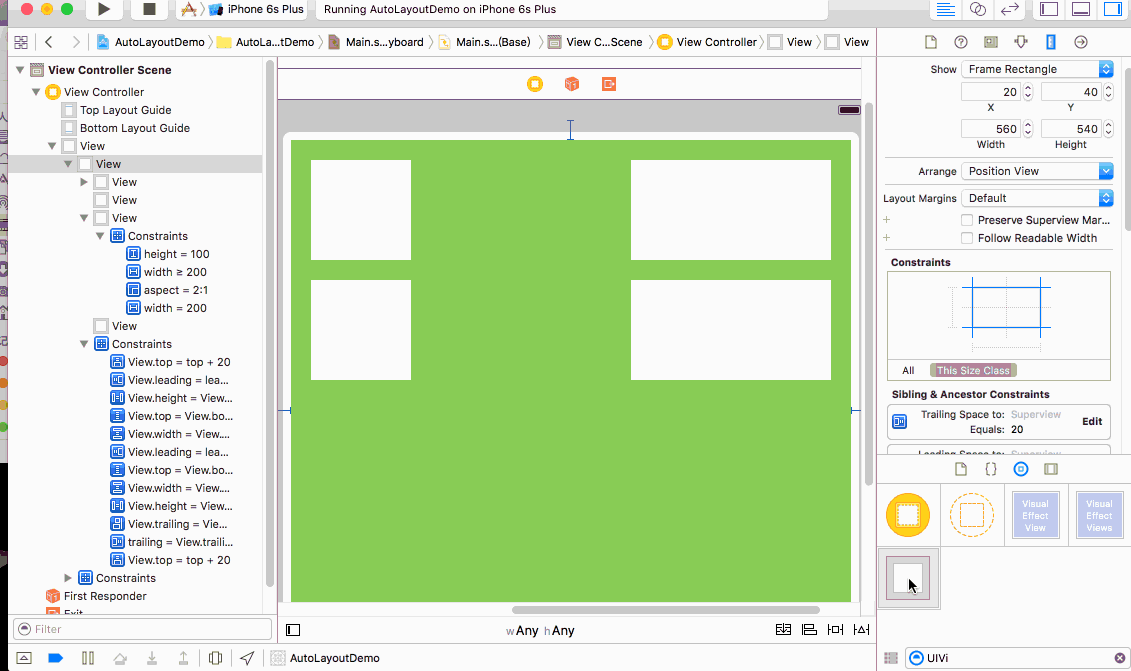
Task: Stop the running AutoLayoutDemo app
Action: (149, 9)
